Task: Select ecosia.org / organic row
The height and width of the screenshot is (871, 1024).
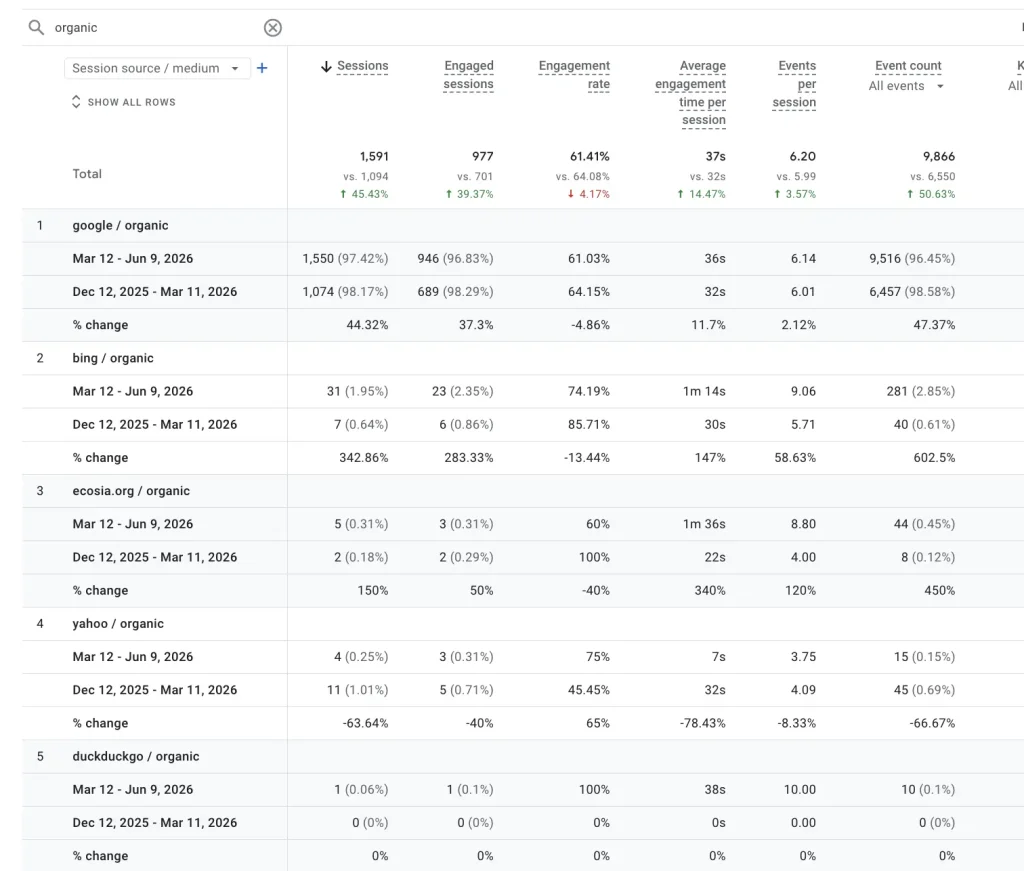Action: click(x=131, y=491)
